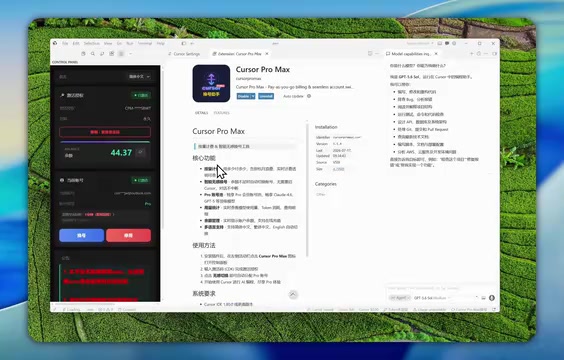Switch to the Cursor Settings tab

tap(184, 54)
